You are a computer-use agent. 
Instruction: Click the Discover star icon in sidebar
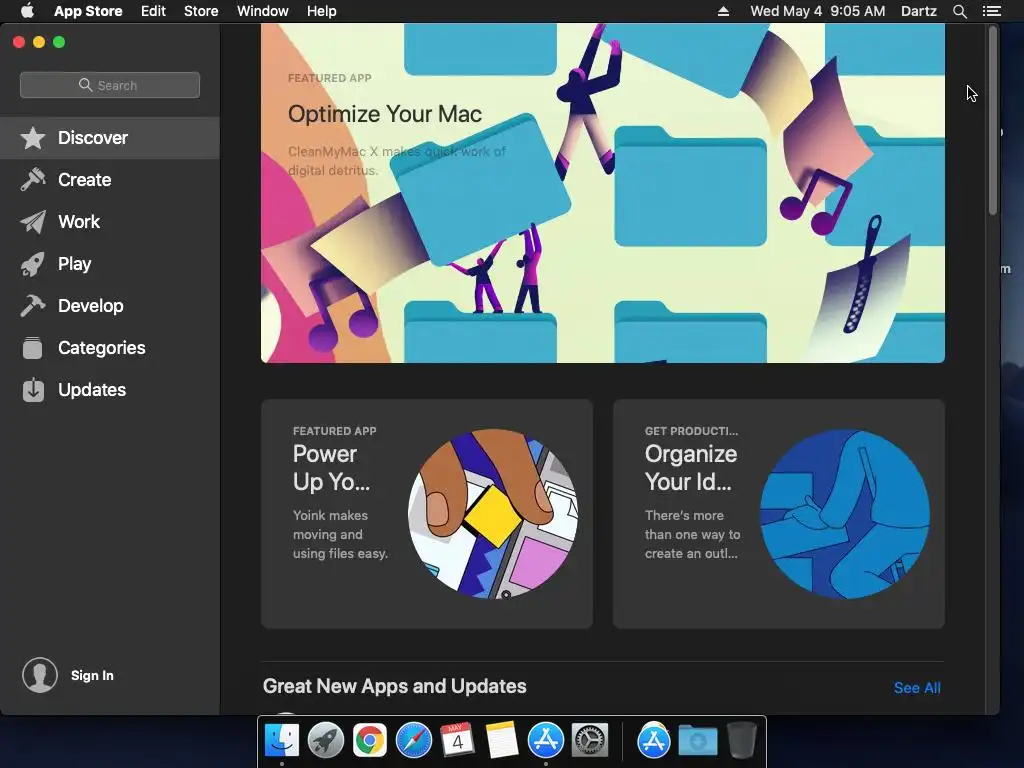[x=33, y=138]
